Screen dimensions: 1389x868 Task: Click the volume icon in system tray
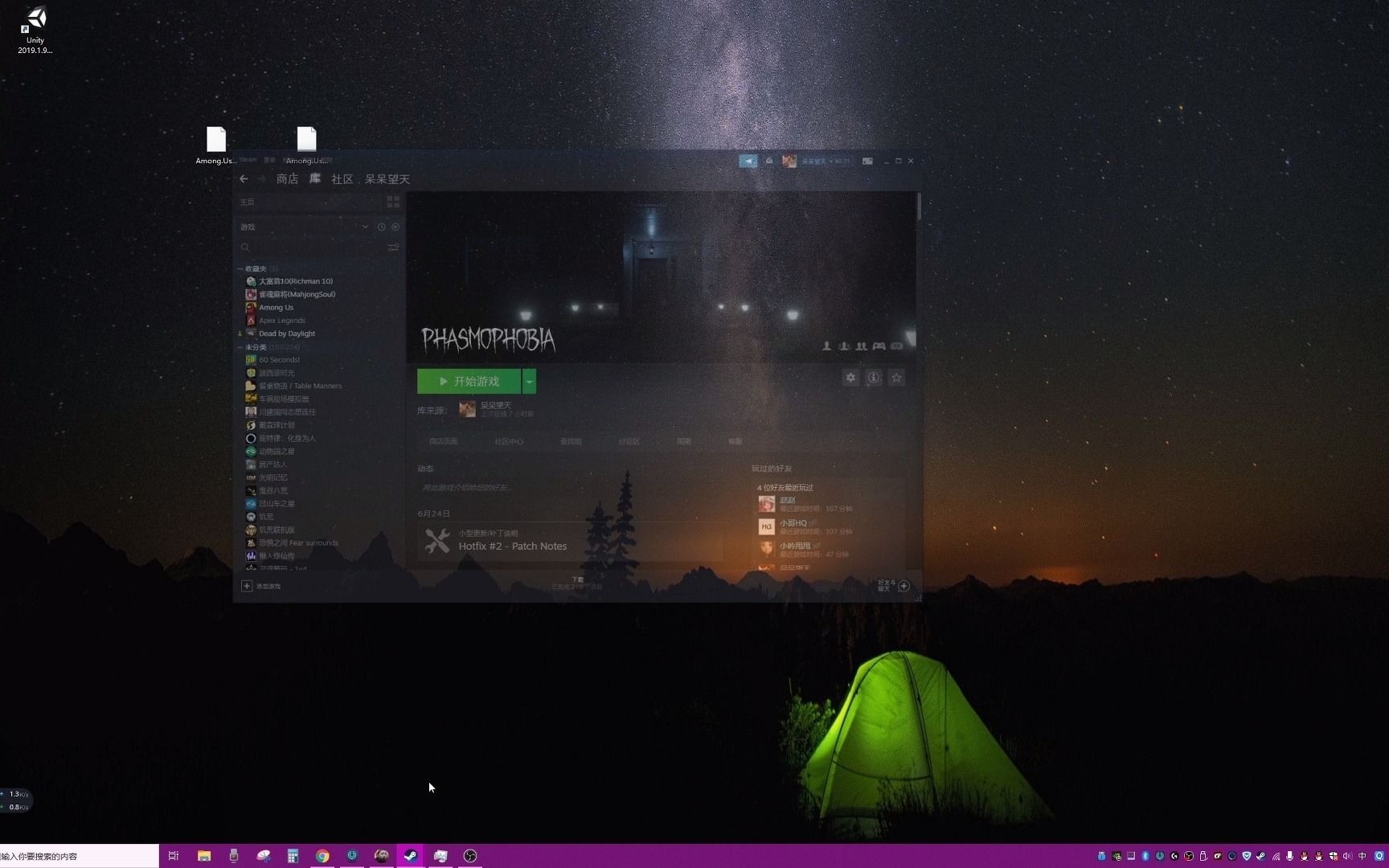pyautogui.click(x=1347, y=856)
